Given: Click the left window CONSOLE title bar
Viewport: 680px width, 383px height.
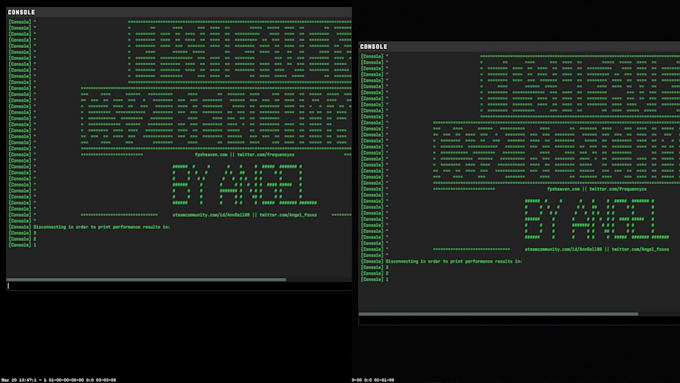Looking at the screenshot, I should (x=179, y=12).
